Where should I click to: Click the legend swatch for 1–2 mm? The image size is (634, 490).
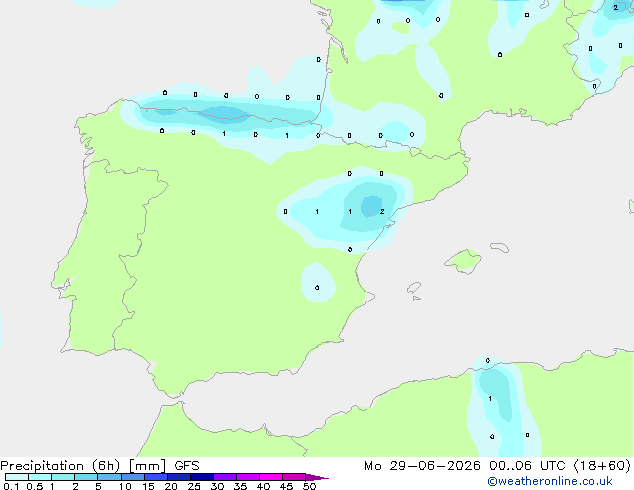[x=63, y=477]
